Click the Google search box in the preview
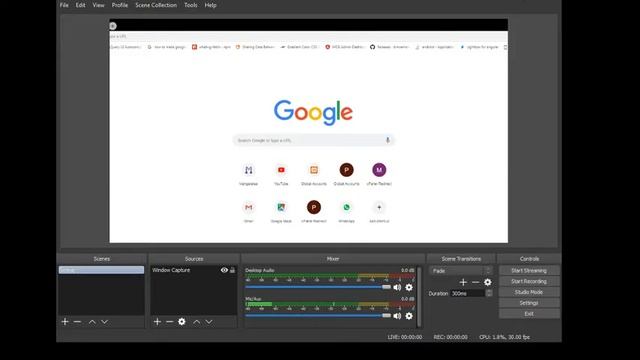Screen dimensions: 640x360 click(313, 140)
